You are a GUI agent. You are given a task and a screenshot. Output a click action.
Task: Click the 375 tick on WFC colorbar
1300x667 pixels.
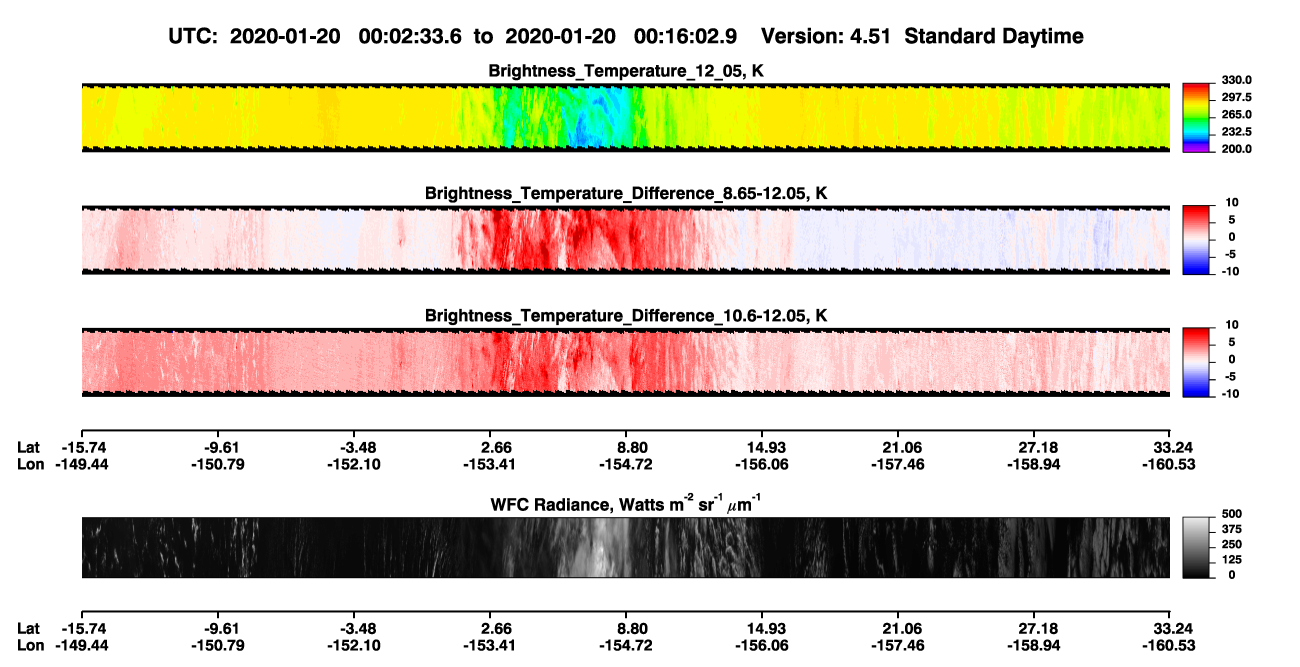(x=1231, y=530)
